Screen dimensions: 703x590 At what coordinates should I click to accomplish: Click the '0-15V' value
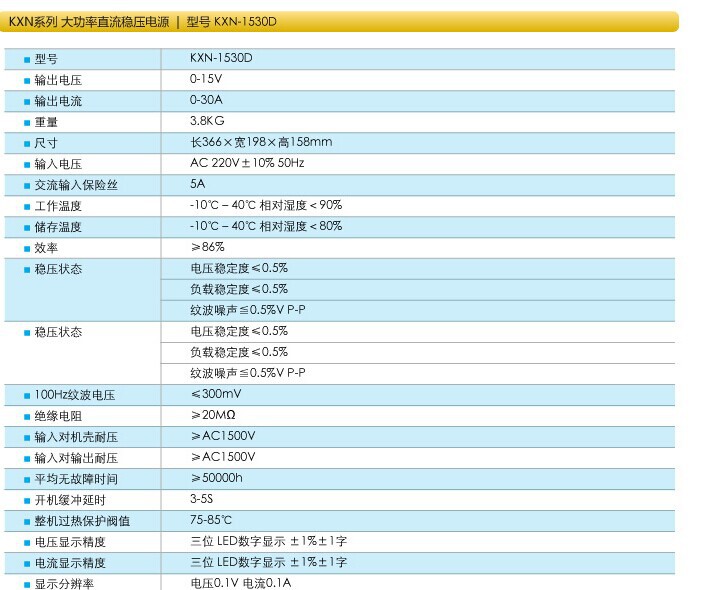tap(206, 79)
